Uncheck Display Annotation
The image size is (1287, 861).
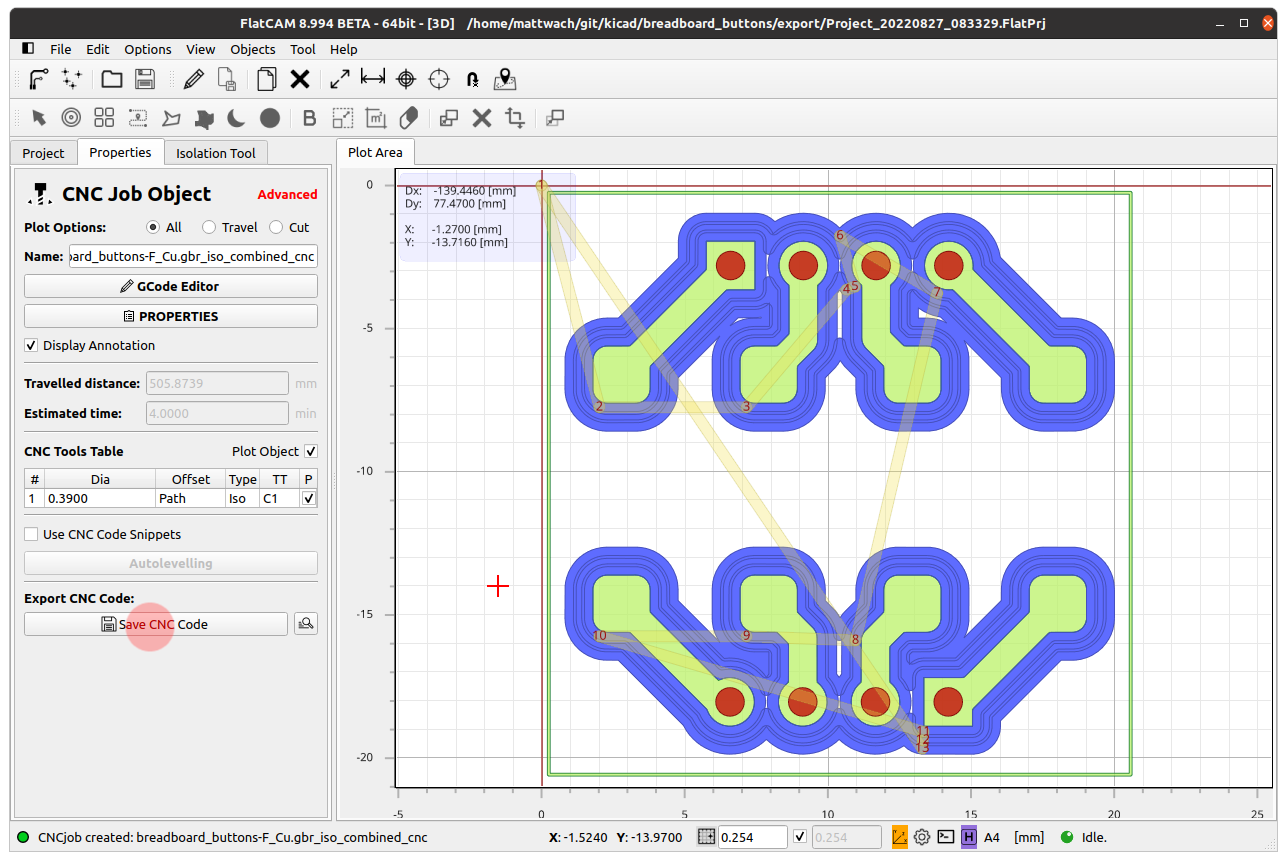tap(32, 345)
